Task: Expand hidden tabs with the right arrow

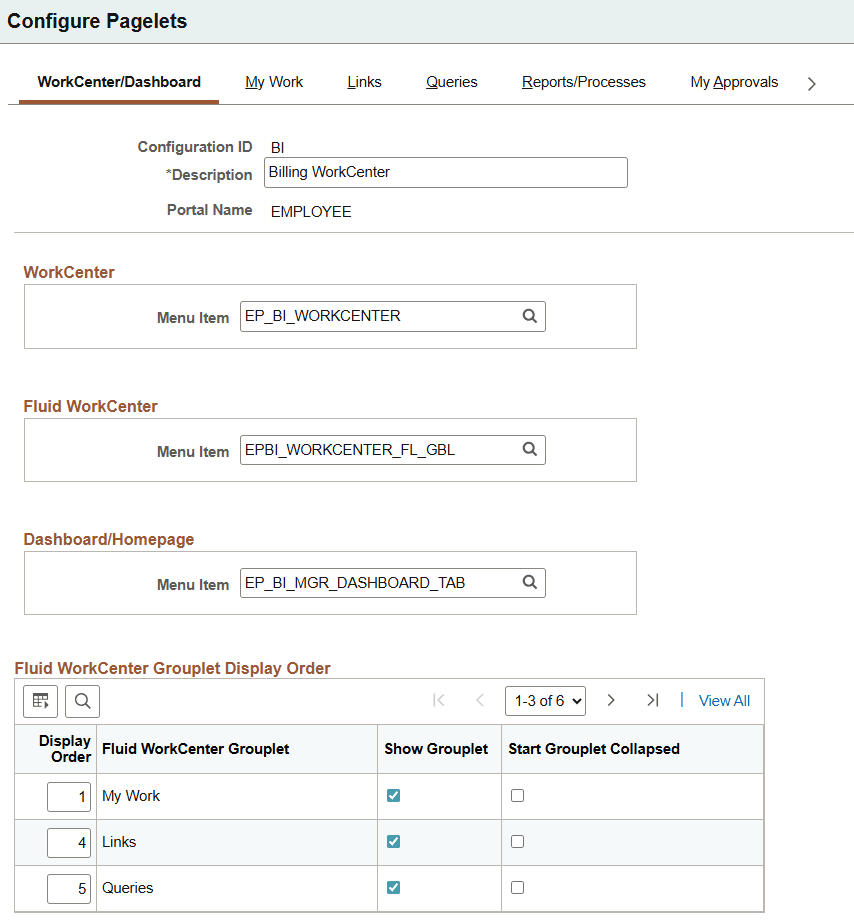Action: pos(812,84)
